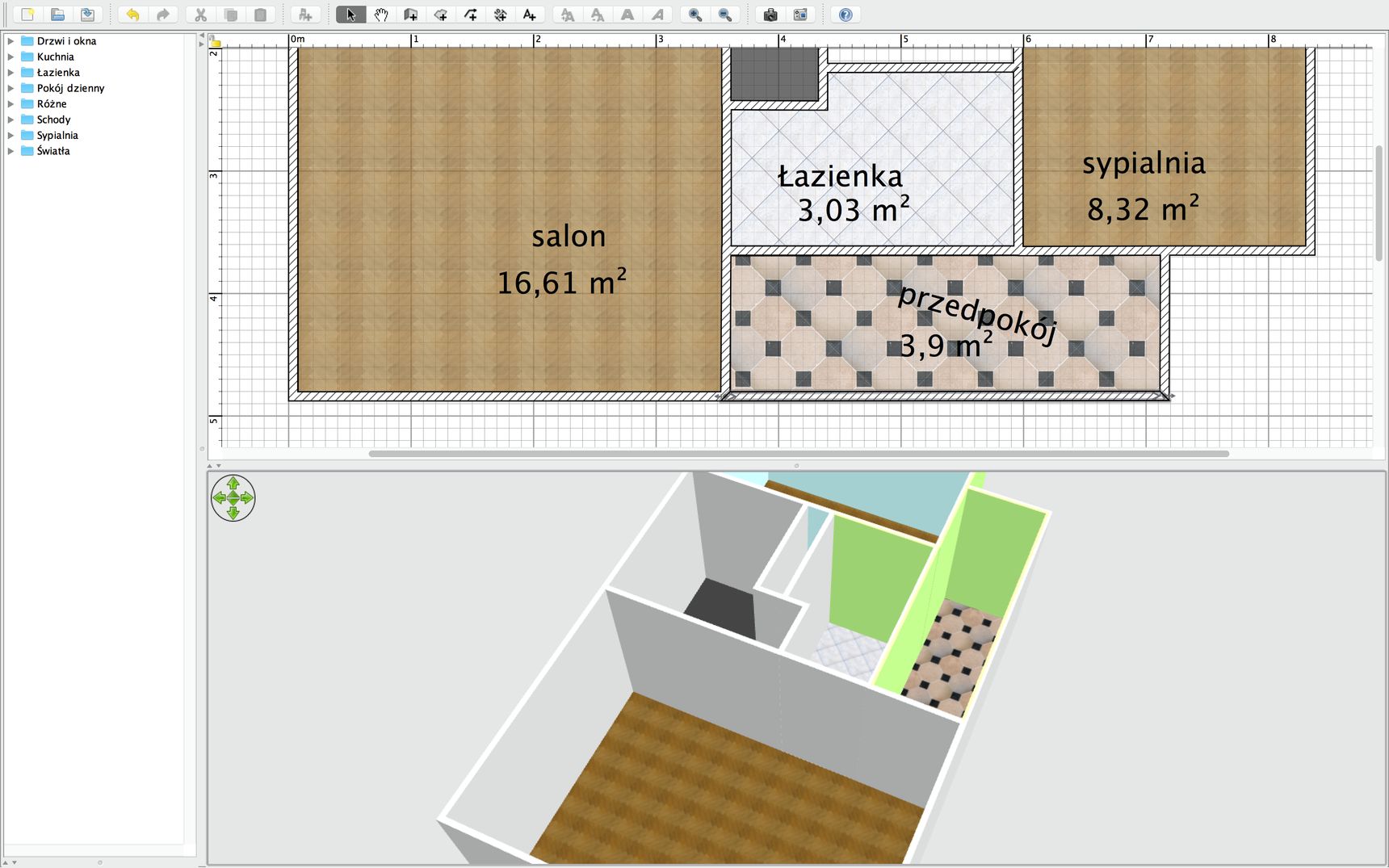Screen dimensions: 1389x868
Task: Expand the Sypialnia catalog folder
Action: point(10,135)
